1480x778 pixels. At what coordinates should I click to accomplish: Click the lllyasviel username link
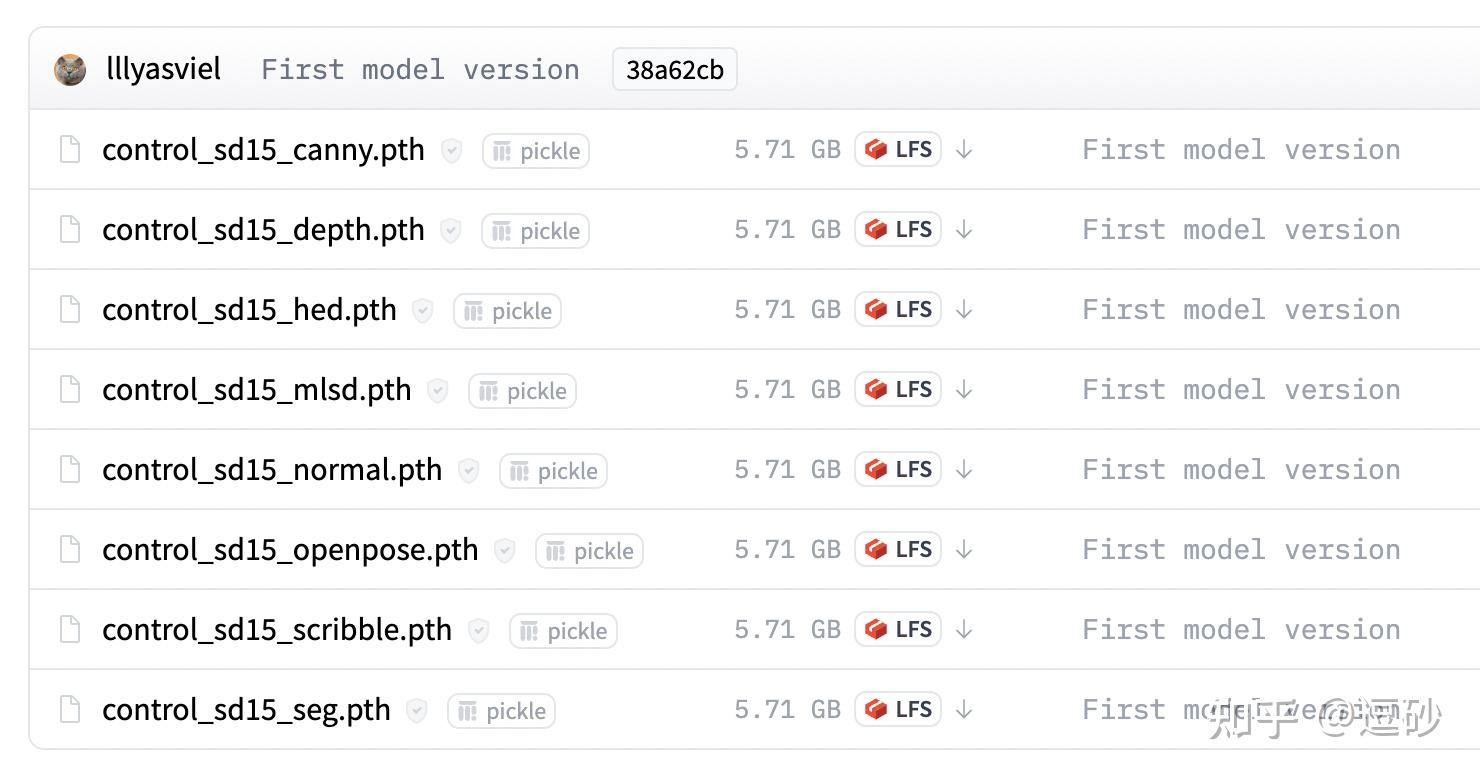click(163, 70)
